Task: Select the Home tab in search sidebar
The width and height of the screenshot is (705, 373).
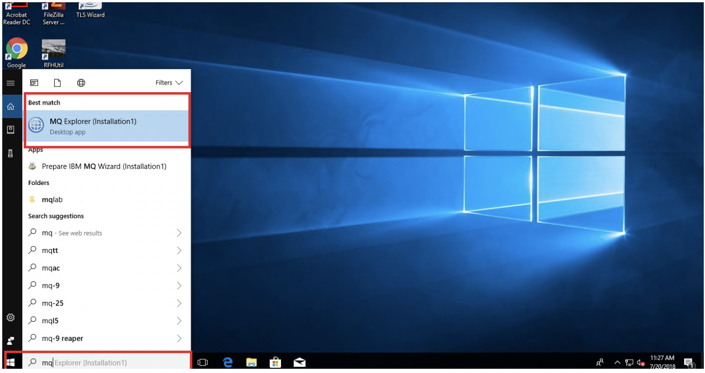Action: (11, 107)
